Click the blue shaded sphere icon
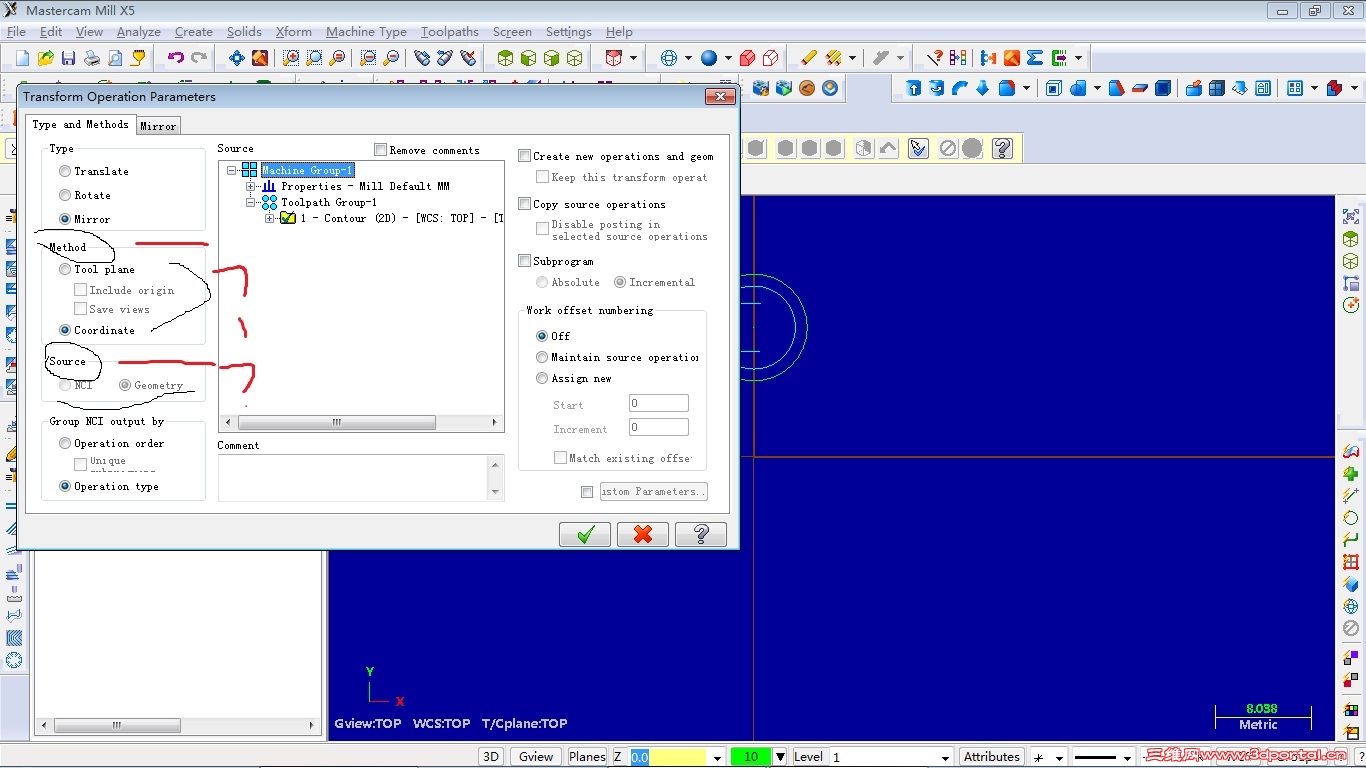Image resolution: width=1366 pixels, height=768 pixels. click(709, 58)
